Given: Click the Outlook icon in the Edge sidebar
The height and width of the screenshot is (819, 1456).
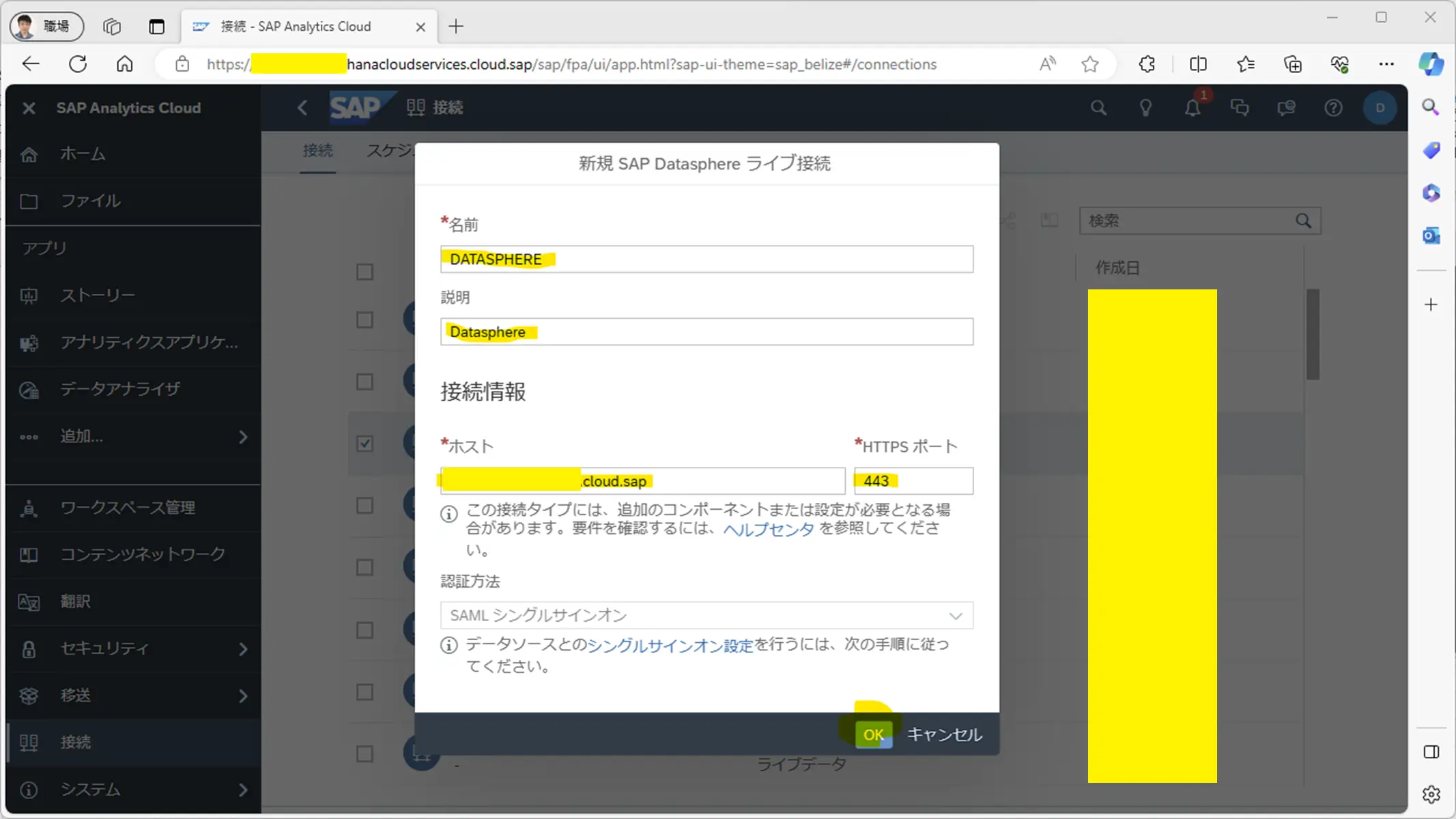Looking at the screenshot, I should coord(1431,236).
